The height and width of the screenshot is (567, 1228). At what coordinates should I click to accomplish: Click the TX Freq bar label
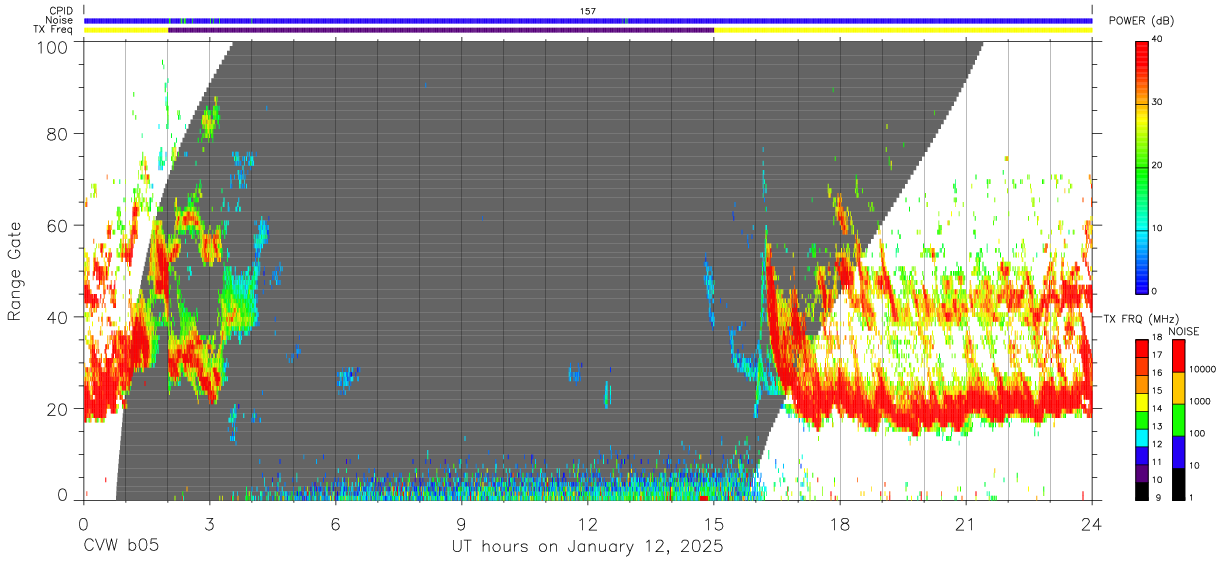53,30
